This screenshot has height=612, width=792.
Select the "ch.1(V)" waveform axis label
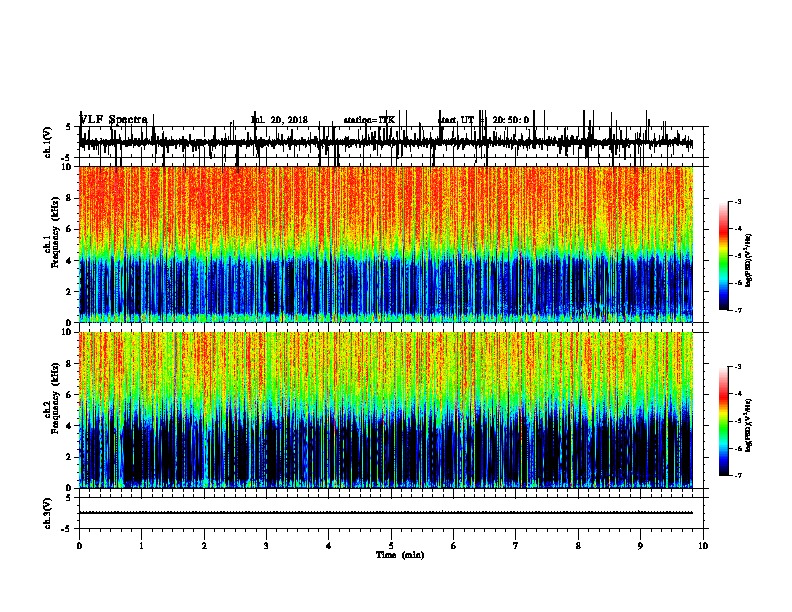tap(48, 142)
